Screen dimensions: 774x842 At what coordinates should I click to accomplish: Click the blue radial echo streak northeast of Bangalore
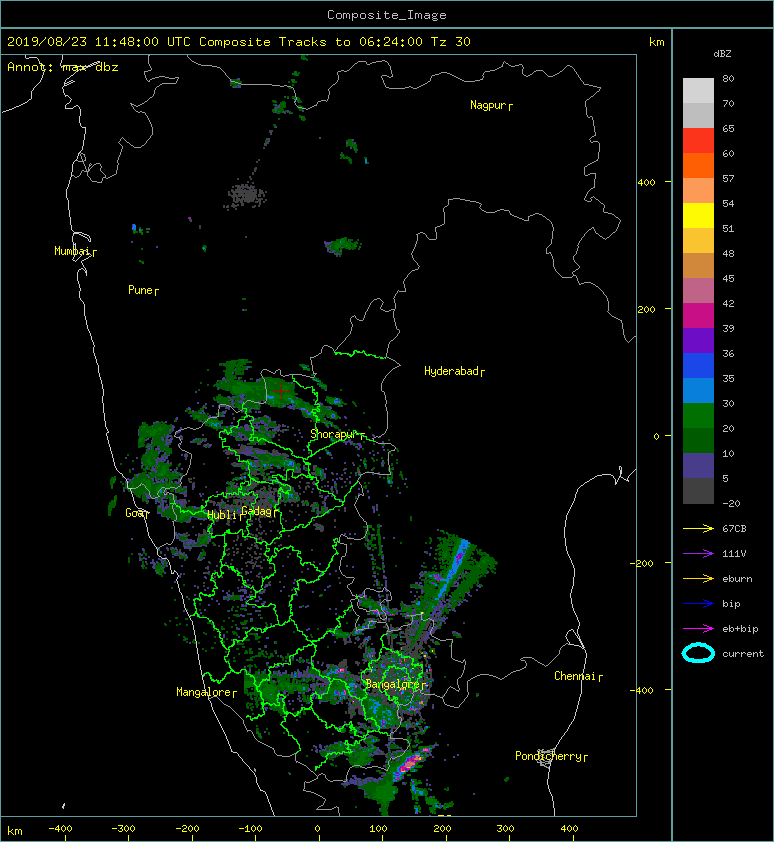click(x=453, y=569)
